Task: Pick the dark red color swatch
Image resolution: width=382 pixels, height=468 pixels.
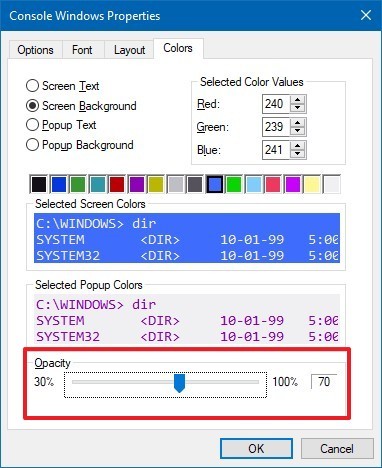Action: (117, 184)
